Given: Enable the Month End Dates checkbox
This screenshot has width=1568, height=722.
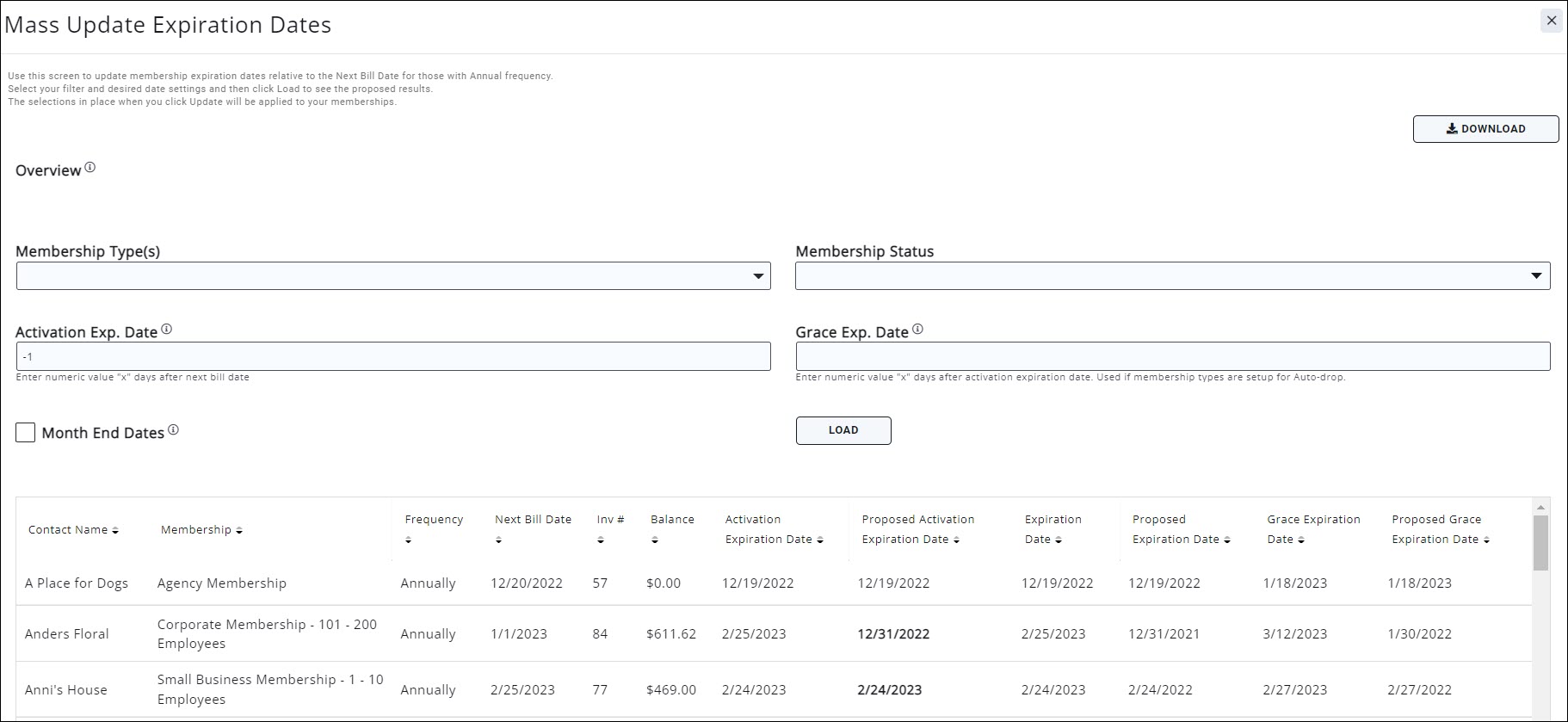Looking at the screenshot, I should click(x=26, y=432).
